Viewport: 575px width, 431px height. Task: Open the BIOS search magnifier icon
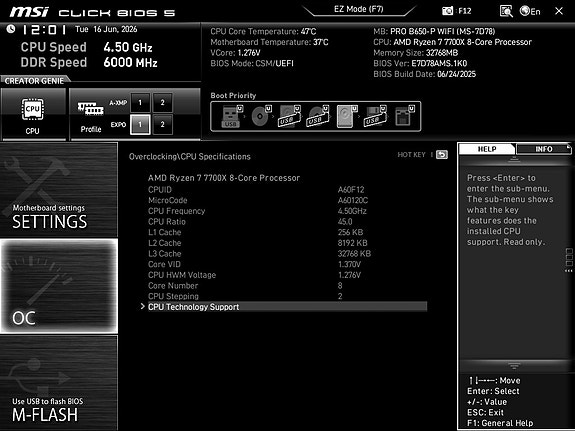point(506,11)
